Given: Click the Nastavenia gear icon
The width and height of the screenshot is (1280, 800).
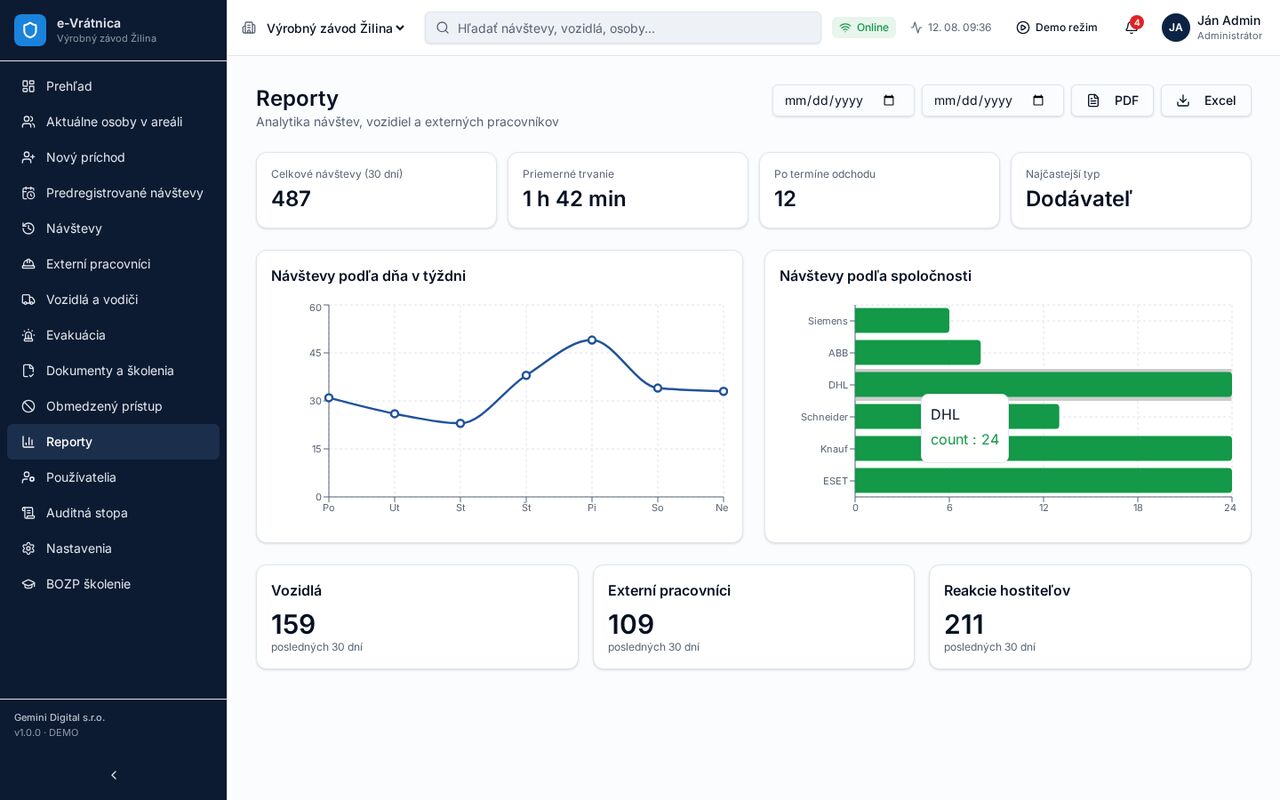Looking at the screenshot, I should tap(28, 548).
